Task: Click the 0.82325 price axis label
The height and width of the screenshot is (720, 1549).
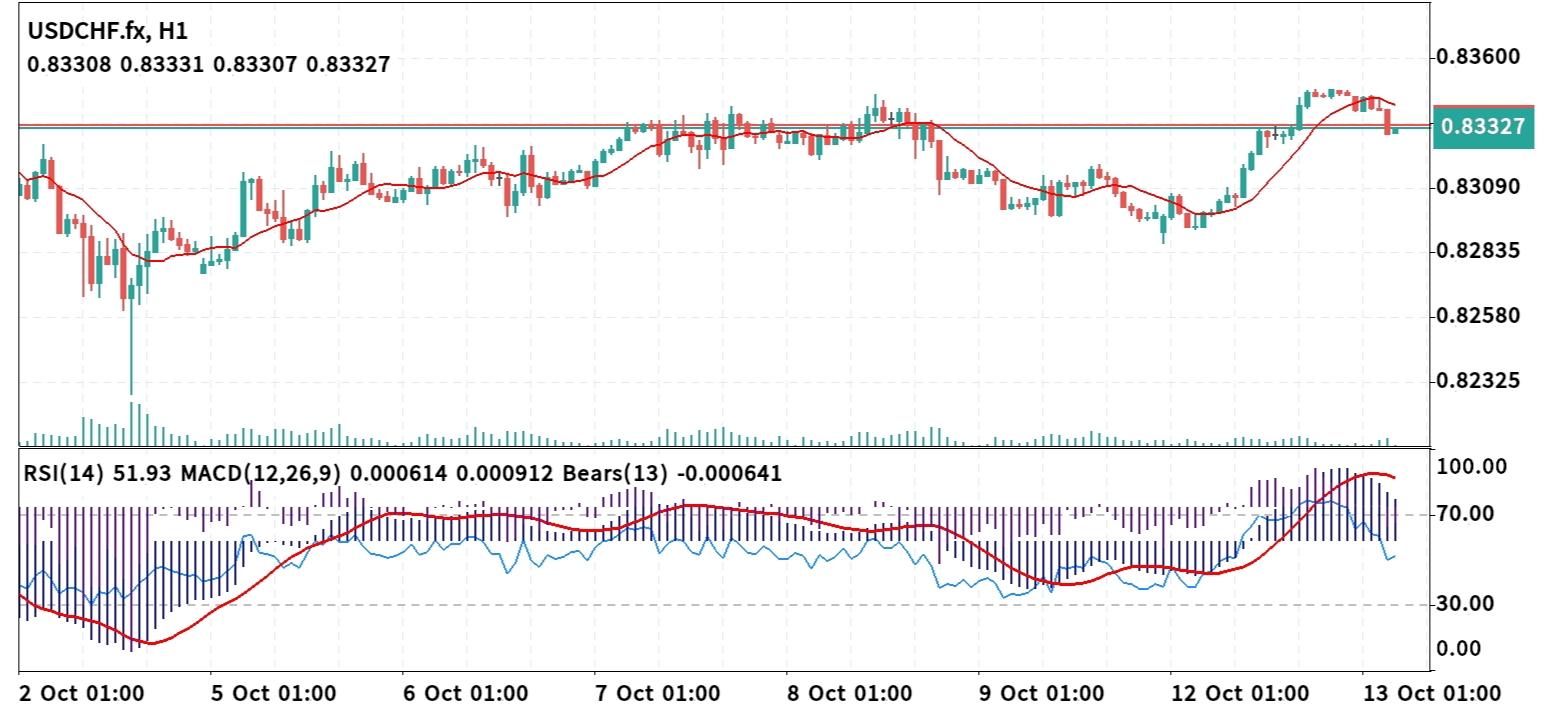Action: pyautogui.click(x=1478, y=381)
